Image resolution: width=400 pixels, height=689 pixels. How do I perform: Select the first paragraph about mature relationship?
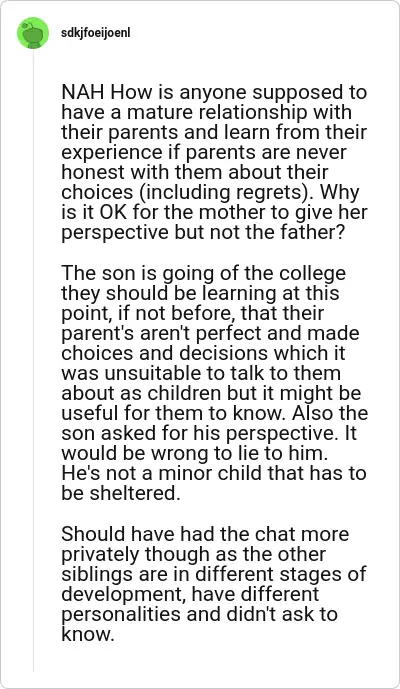click(x=214, y=162)
